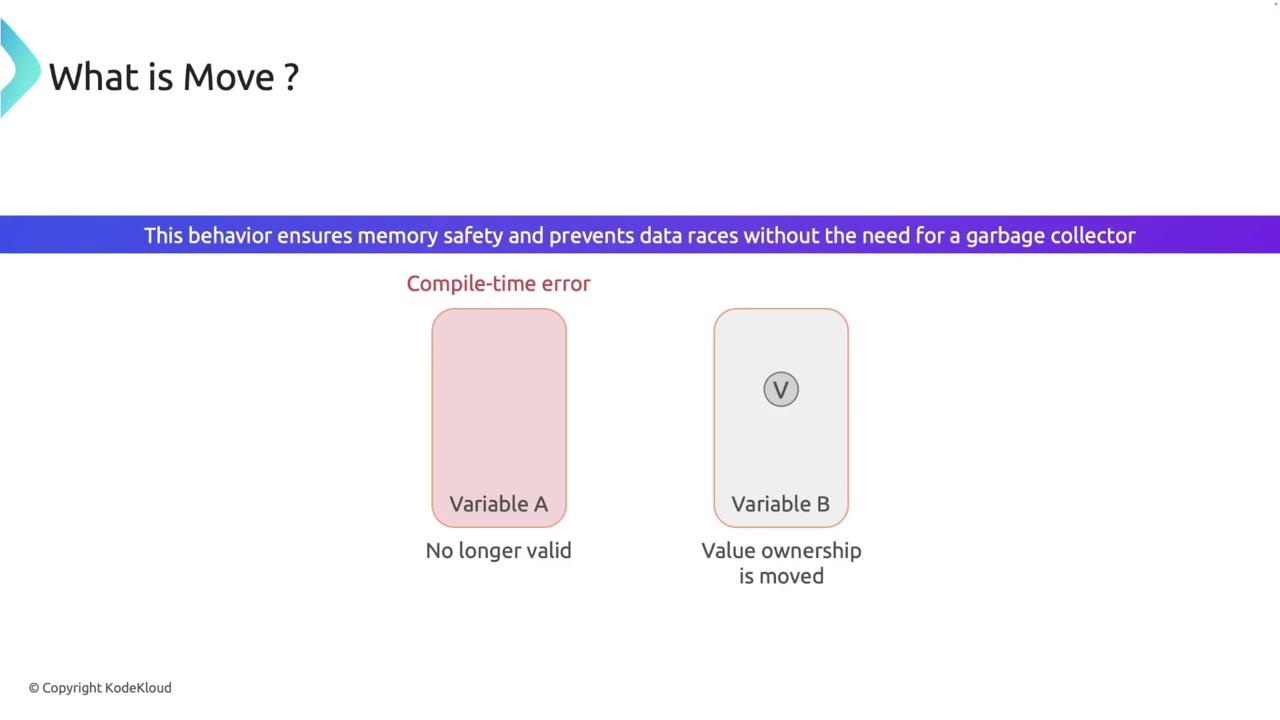Click the word "Copyright" in the footer
Viewport: 1280px width, 720px height.
pos(72,688)
